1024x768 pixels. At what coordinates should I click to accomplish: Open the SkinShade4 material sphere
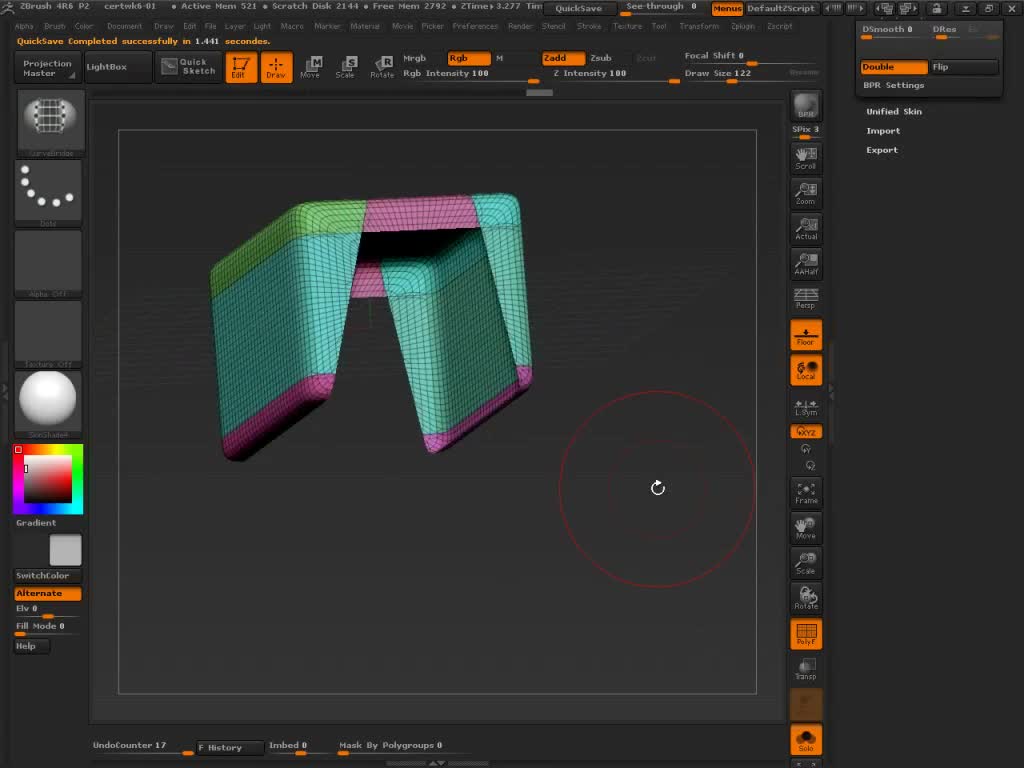tap(48, 404)
